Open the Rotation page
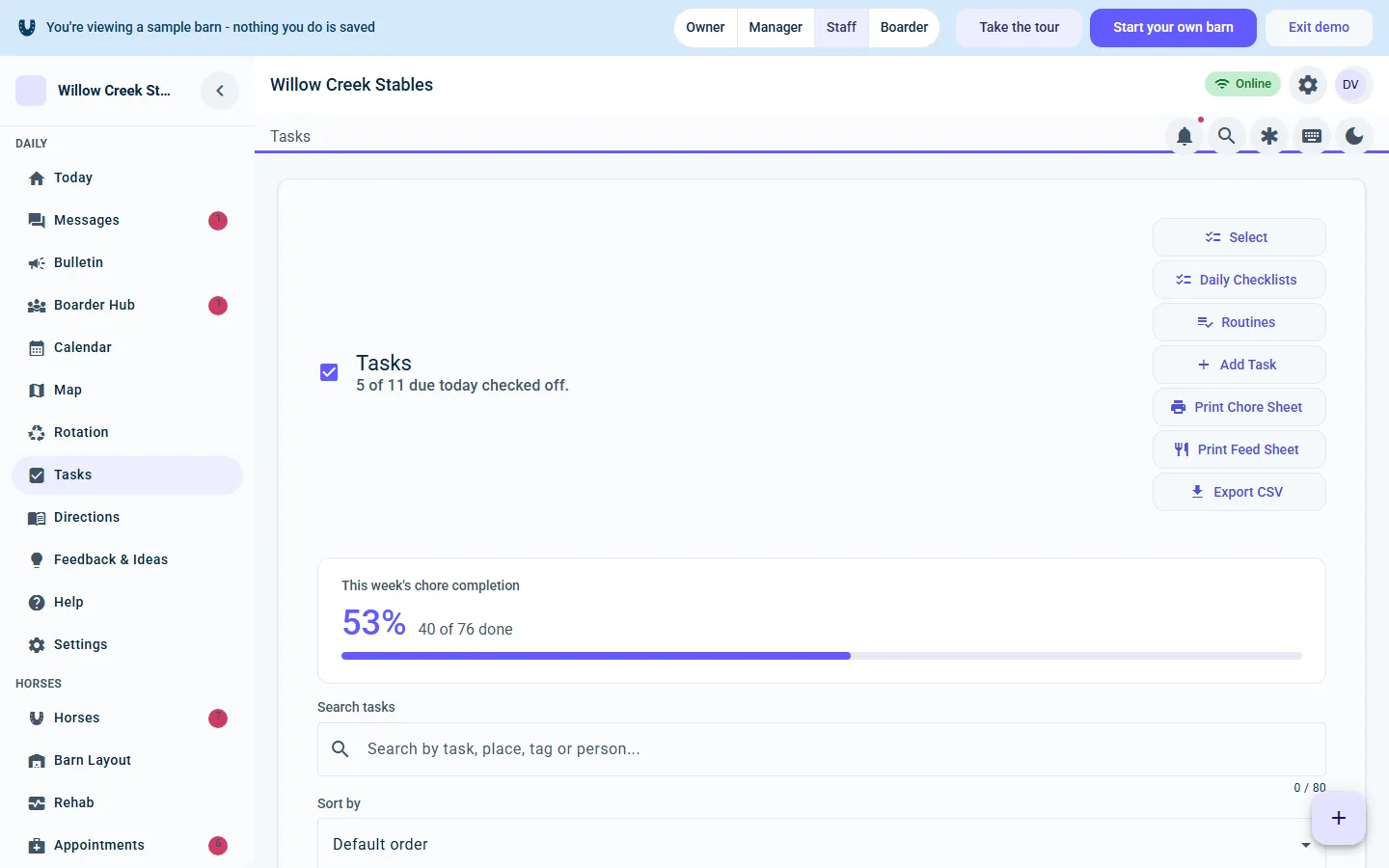The height and width of the screenshot is (868, 1389). [127, 432]
